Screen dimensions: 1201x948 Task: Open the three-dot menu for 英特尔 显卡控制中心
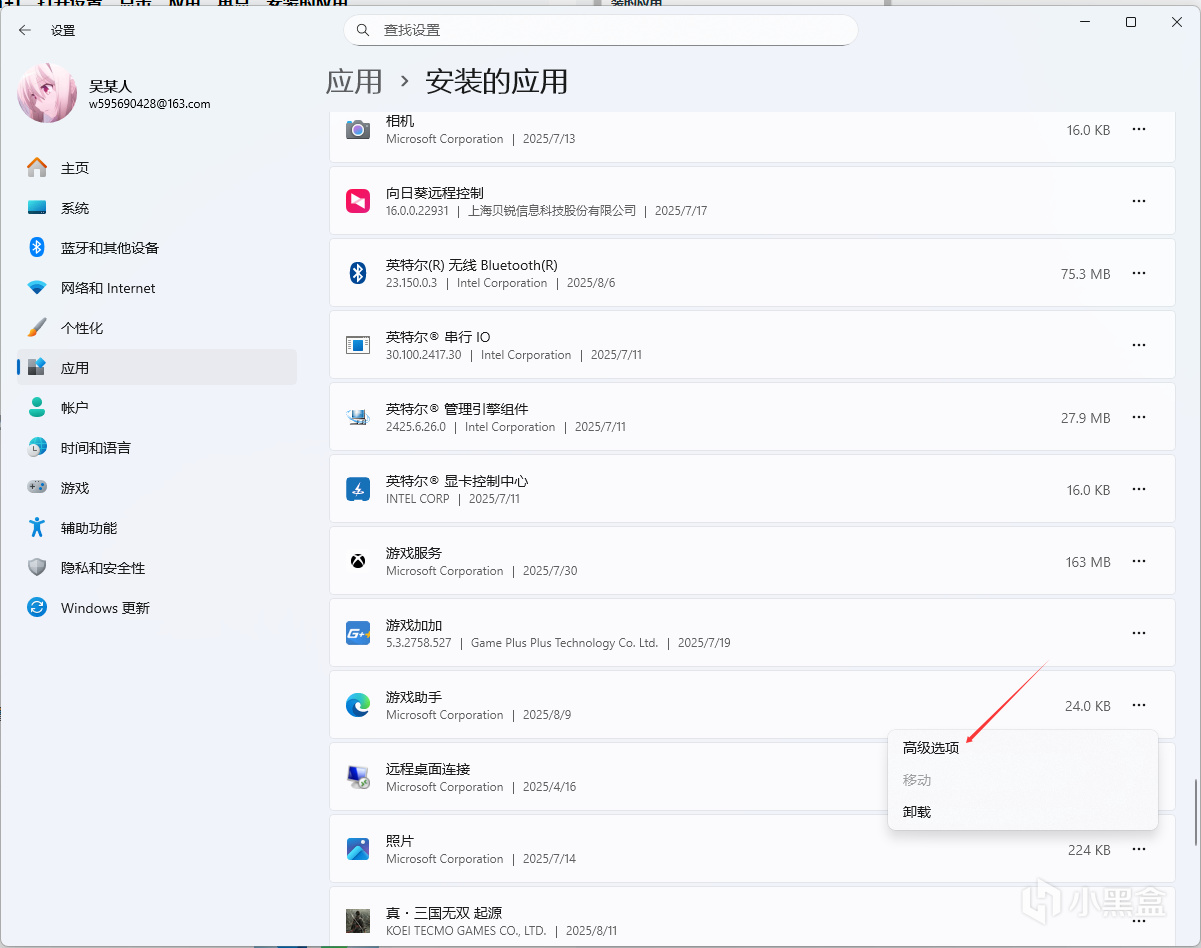1138,489
